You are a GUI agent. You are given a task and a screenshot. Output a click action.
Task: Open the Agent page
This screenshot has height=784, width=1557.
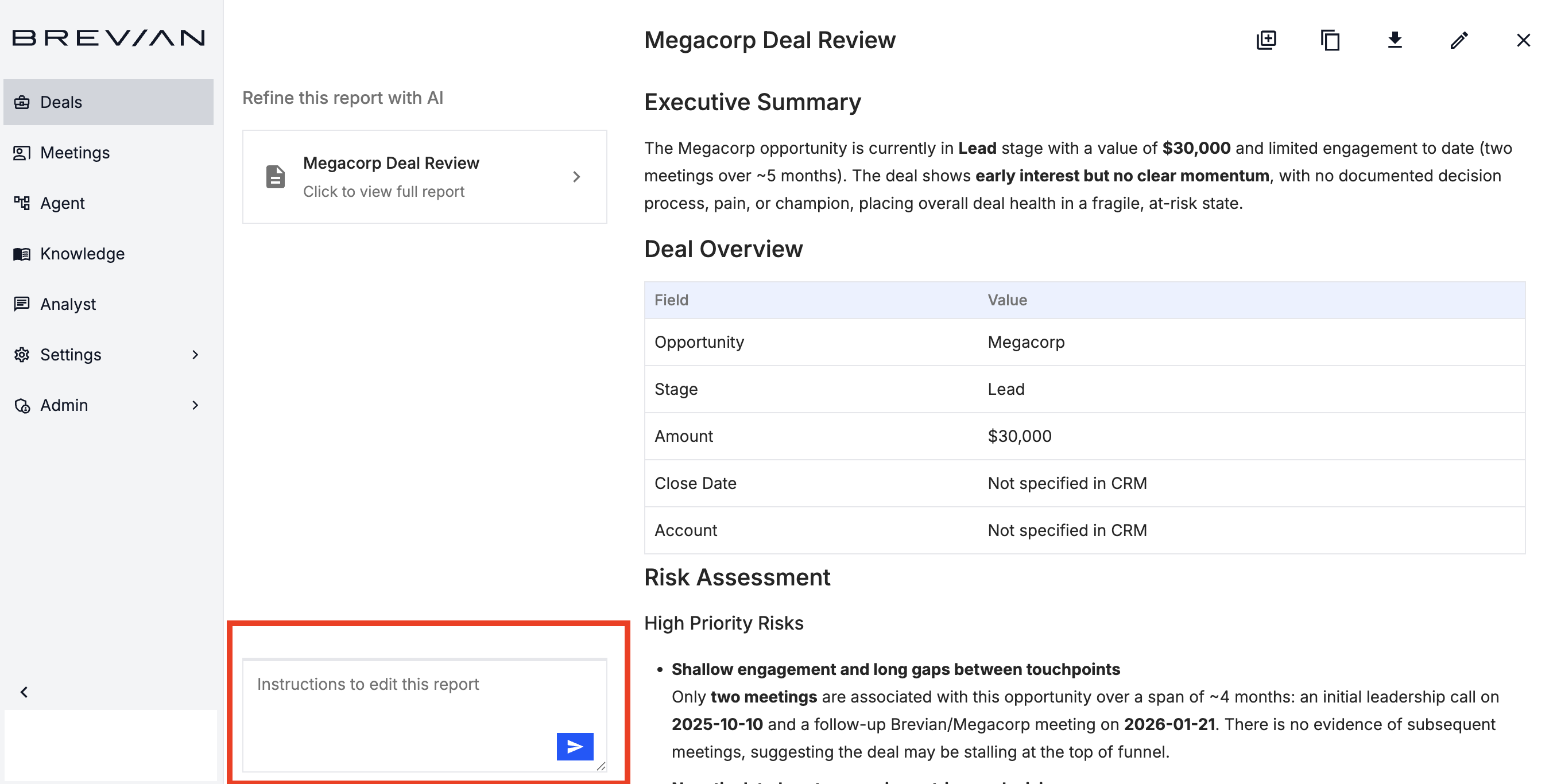[x=61, y=203]
